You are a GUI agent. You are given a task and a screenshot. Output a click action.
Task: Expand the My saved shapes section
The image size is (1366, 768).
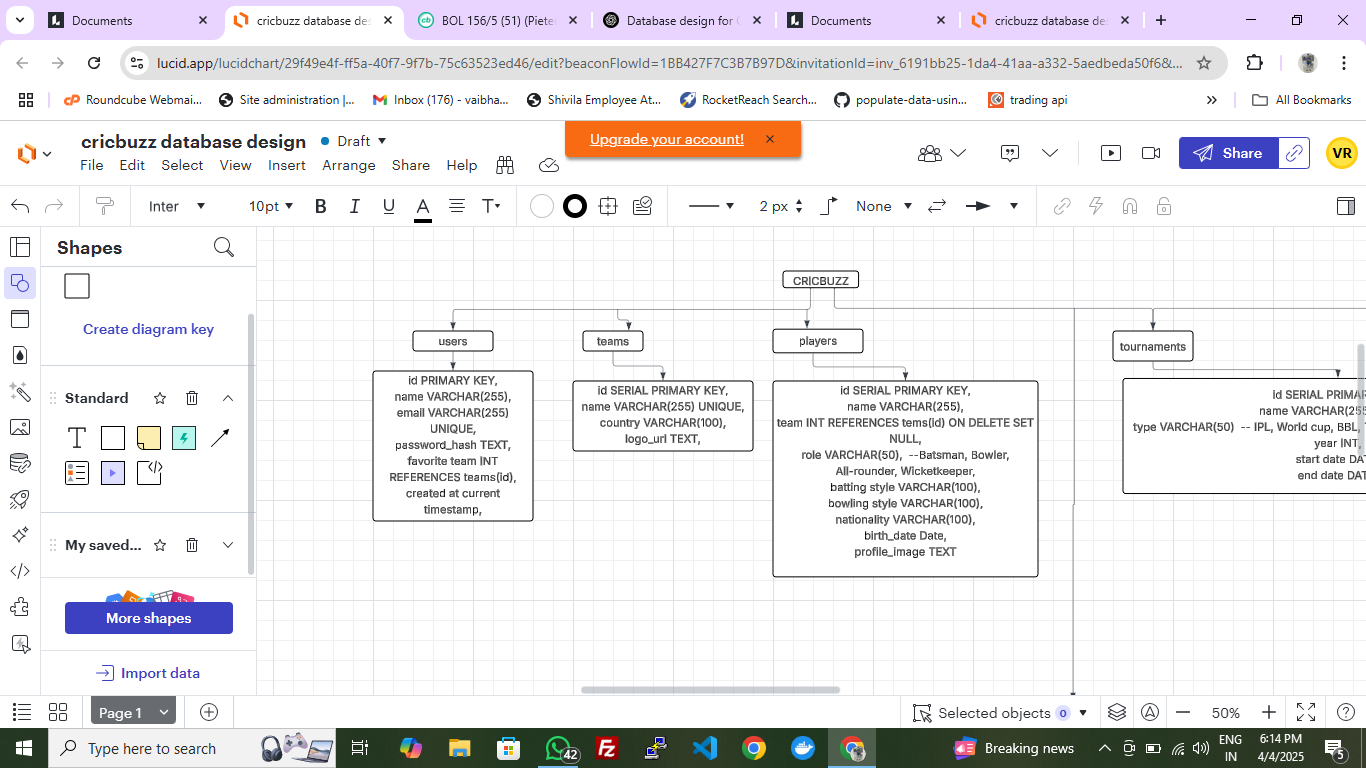tap(228, 545)
